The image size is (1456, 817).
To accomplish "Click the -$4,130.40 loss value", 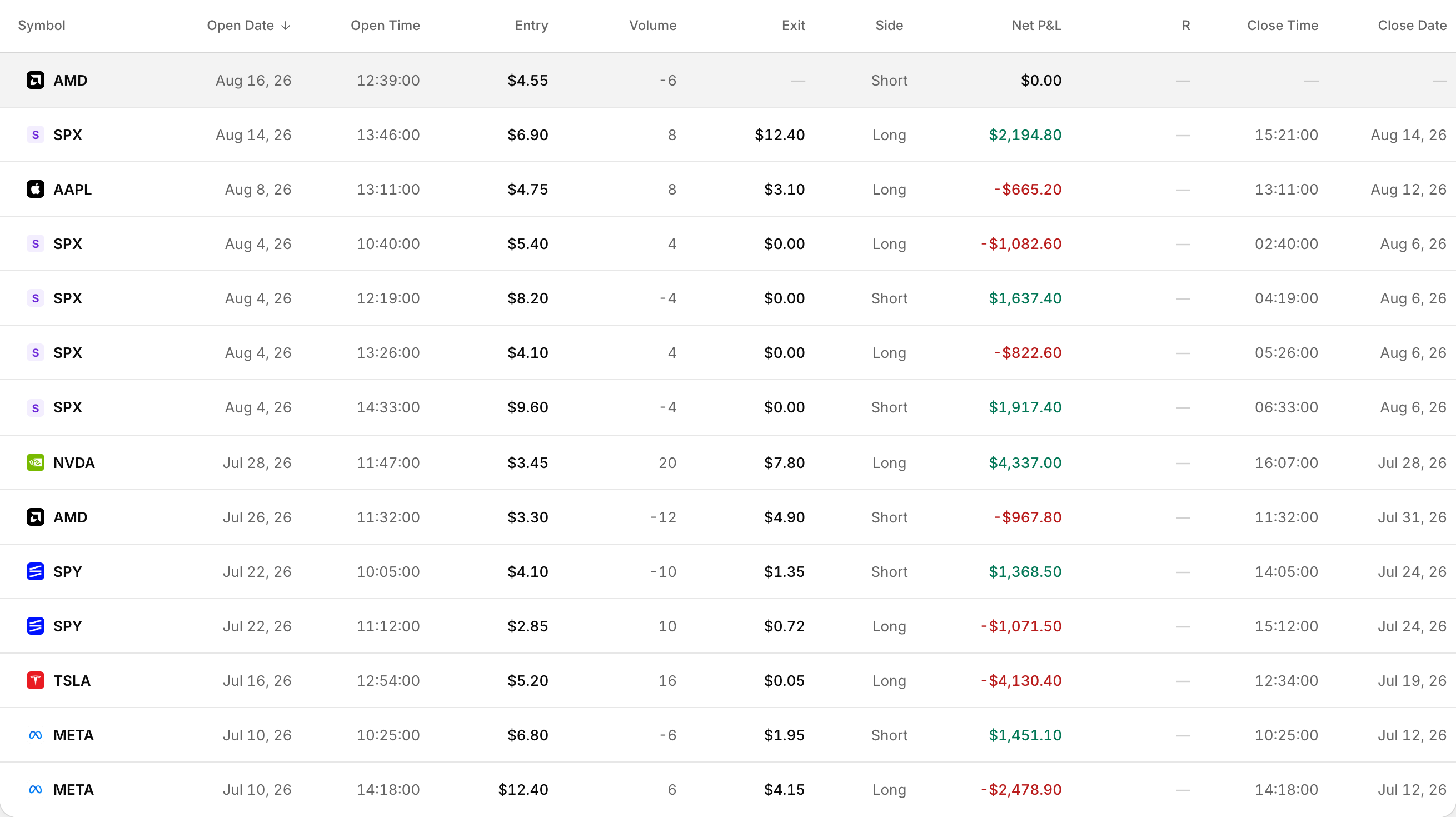I will point(1021,681).
